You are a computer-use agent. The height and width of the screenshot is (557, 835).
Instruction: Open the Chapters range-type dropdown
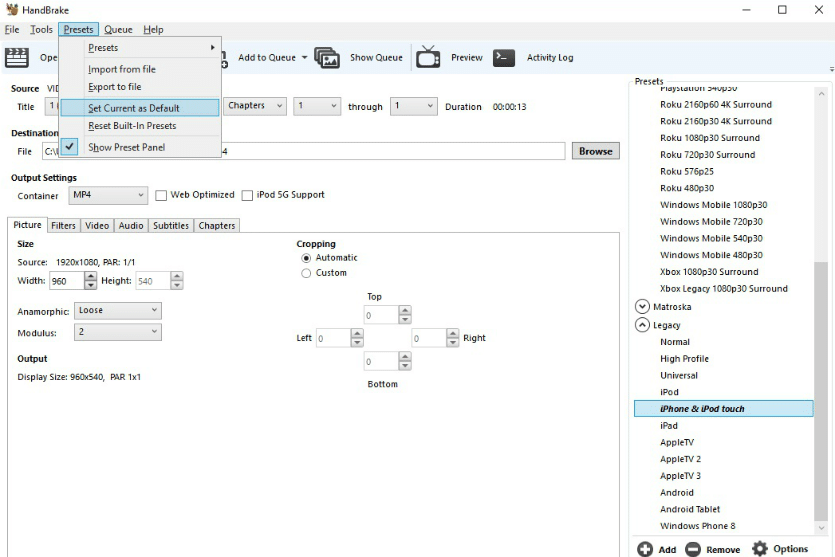click(255, 106)
